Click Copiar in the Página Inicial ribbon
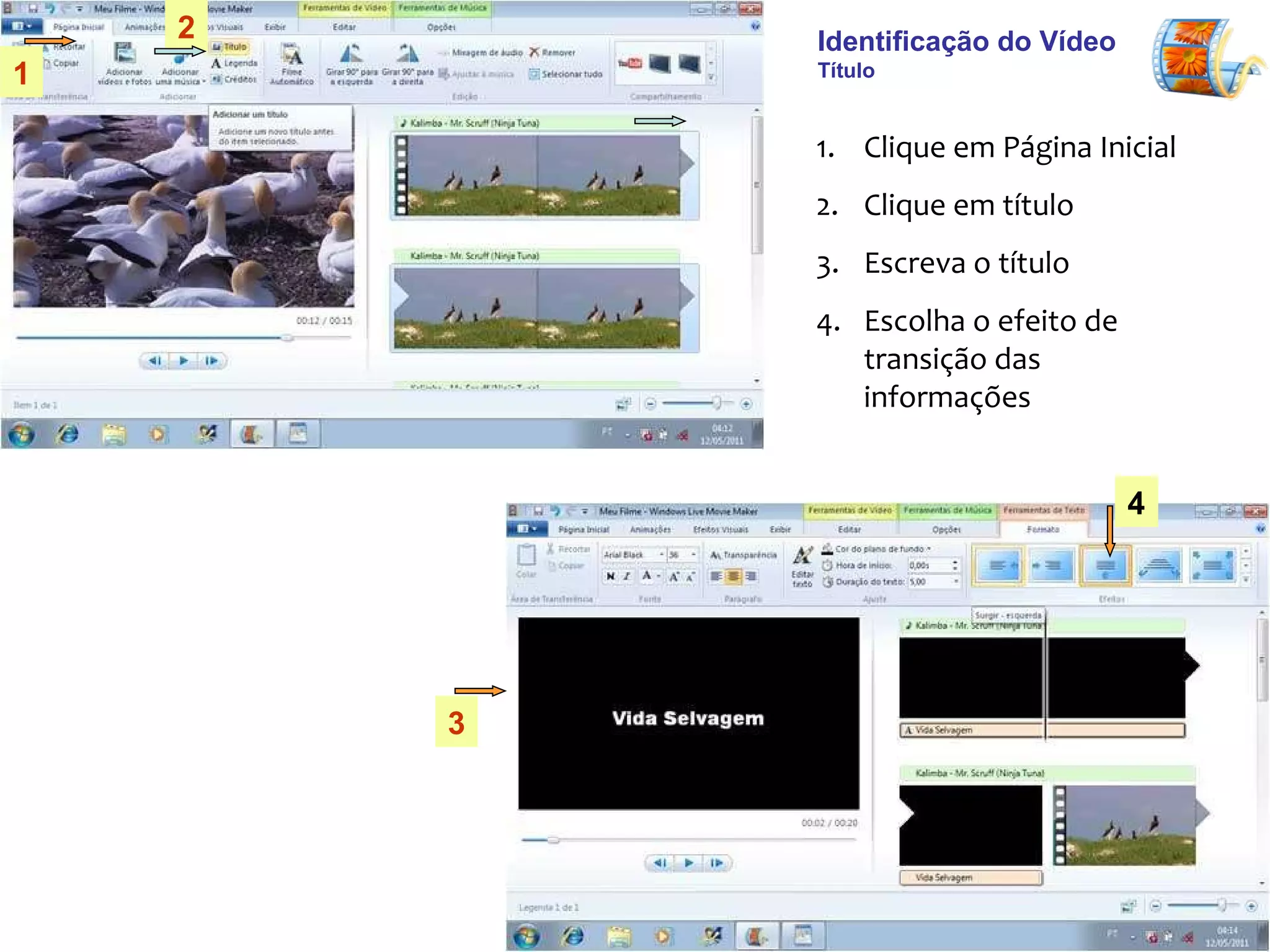Image resolution: width=1270 pixels, height=952 pixels. [61, 63]
